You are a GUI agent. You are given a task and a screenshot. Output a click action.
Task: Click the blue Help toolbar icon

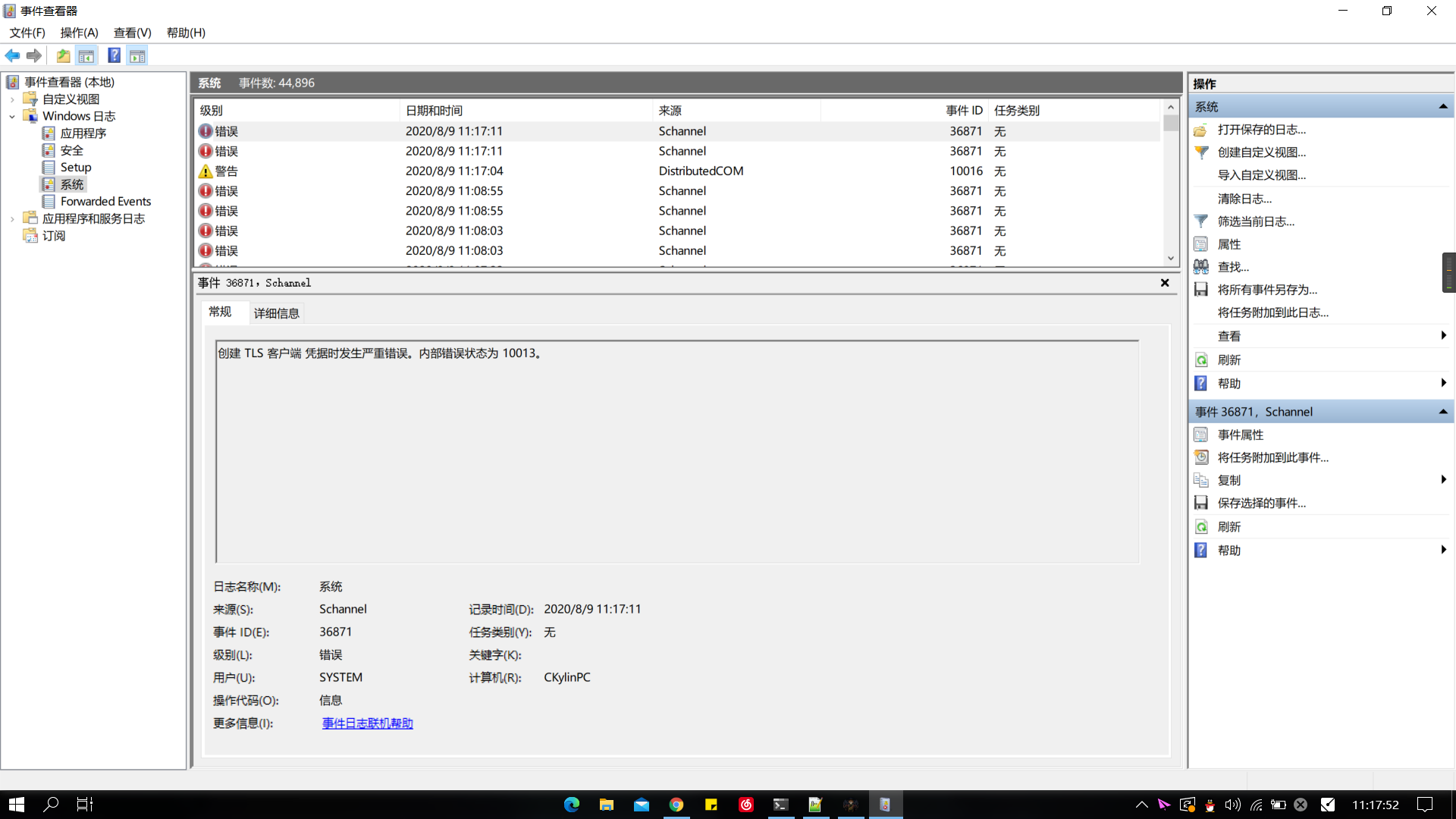[x=114, y=55]
